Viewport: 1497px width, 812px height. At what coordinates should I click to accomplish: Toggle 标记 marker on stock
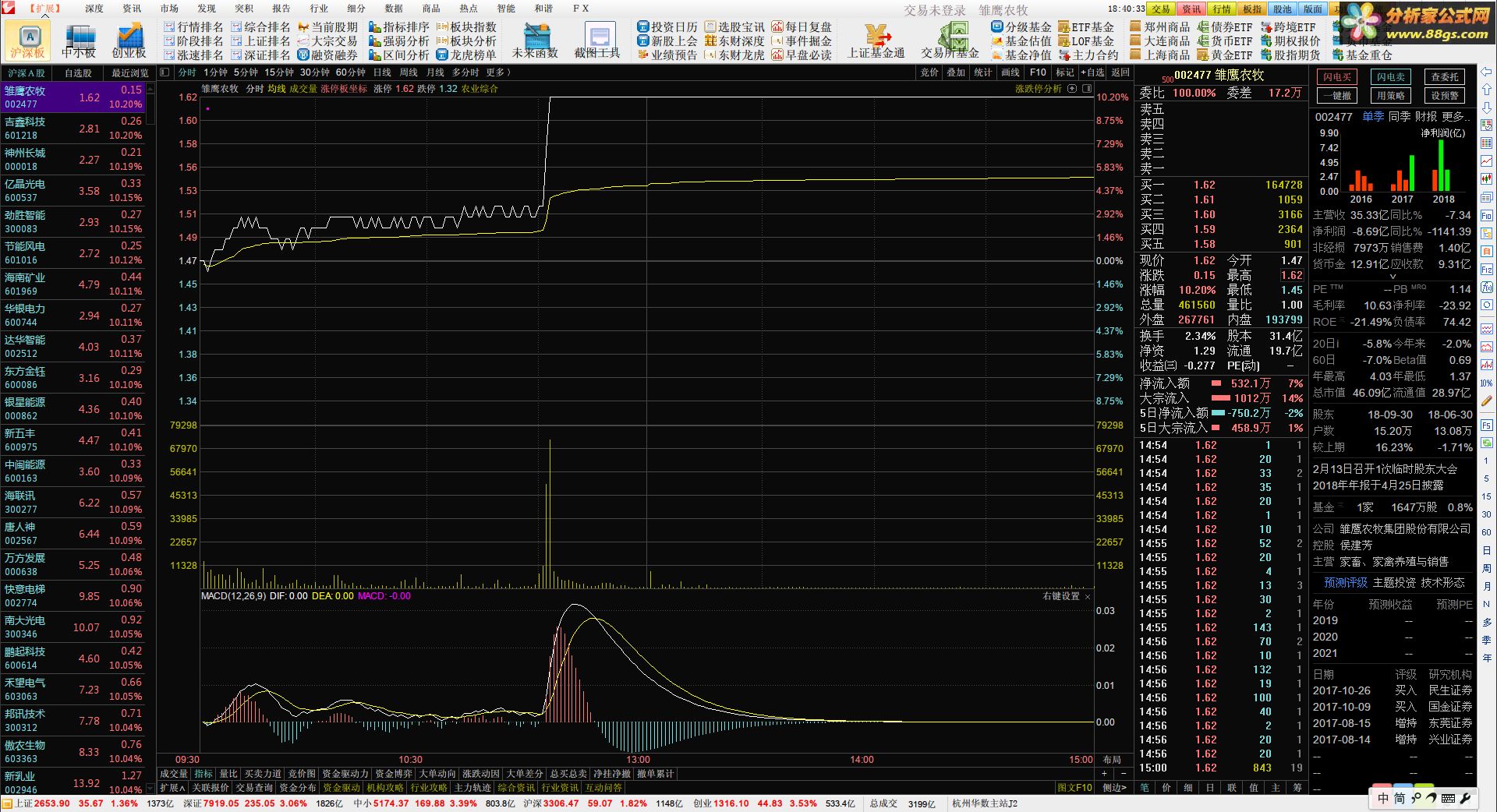pyautogui.click(x=1065, y=72)
